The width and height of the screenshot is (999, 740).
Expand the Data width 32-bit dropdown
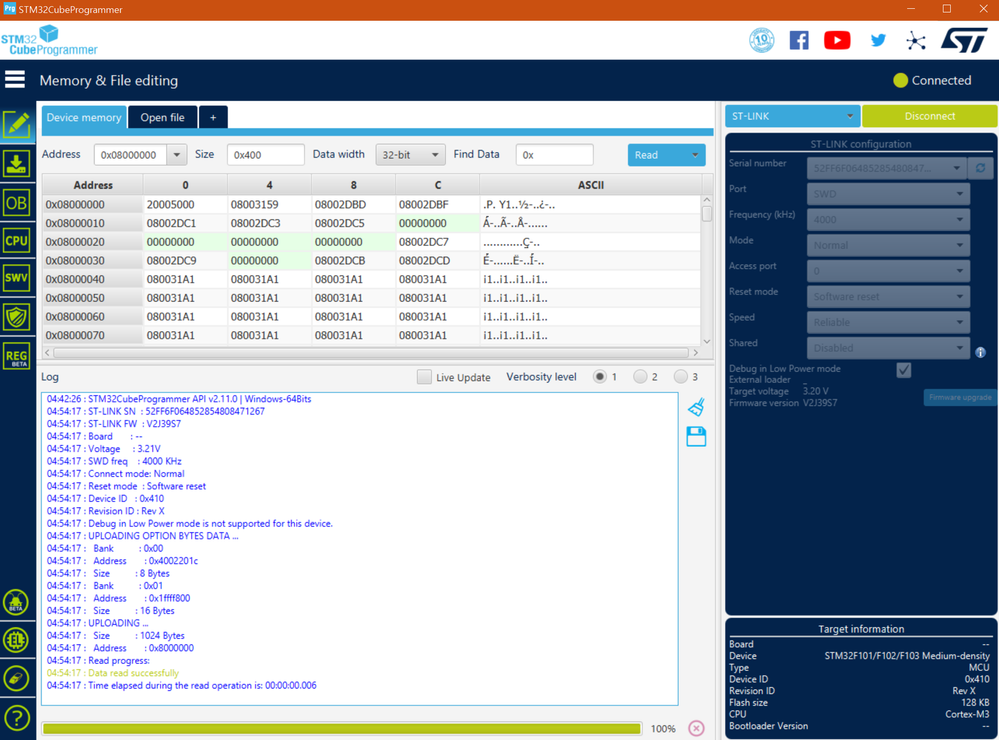pyautogui.click(x=410, y=155)
